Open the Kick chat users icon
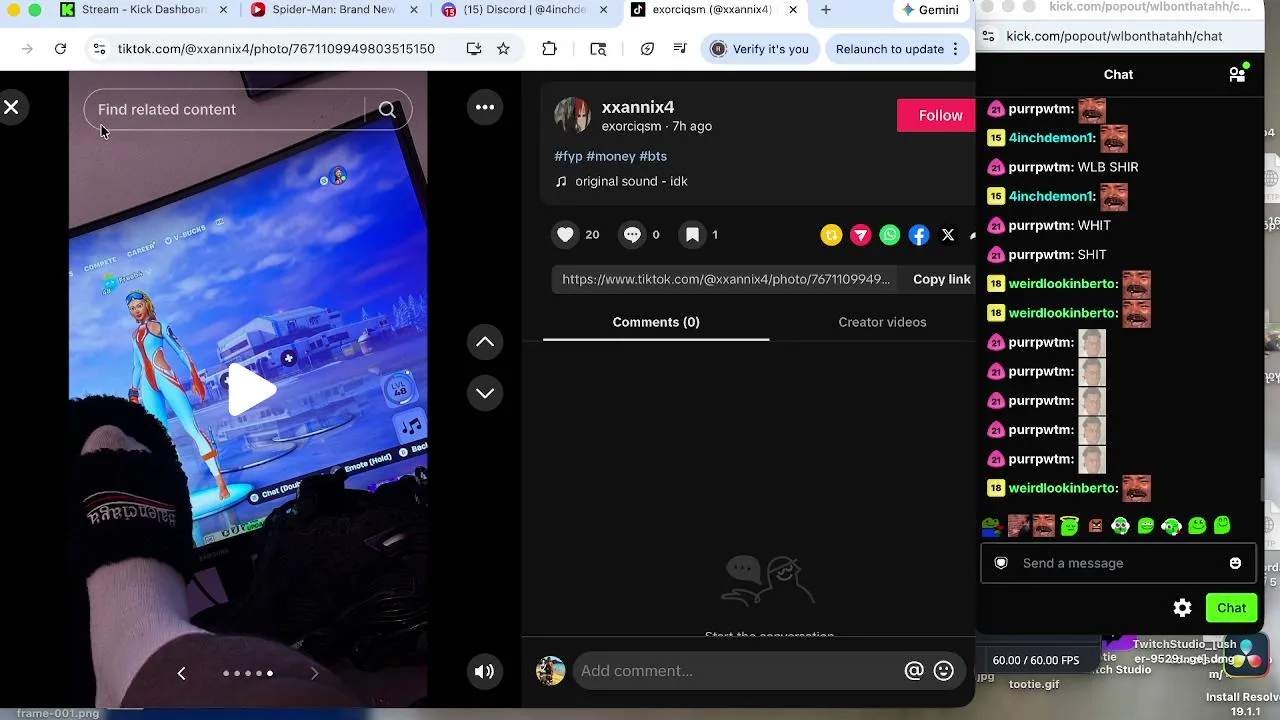The image size is (1280, 720). 1237,74
